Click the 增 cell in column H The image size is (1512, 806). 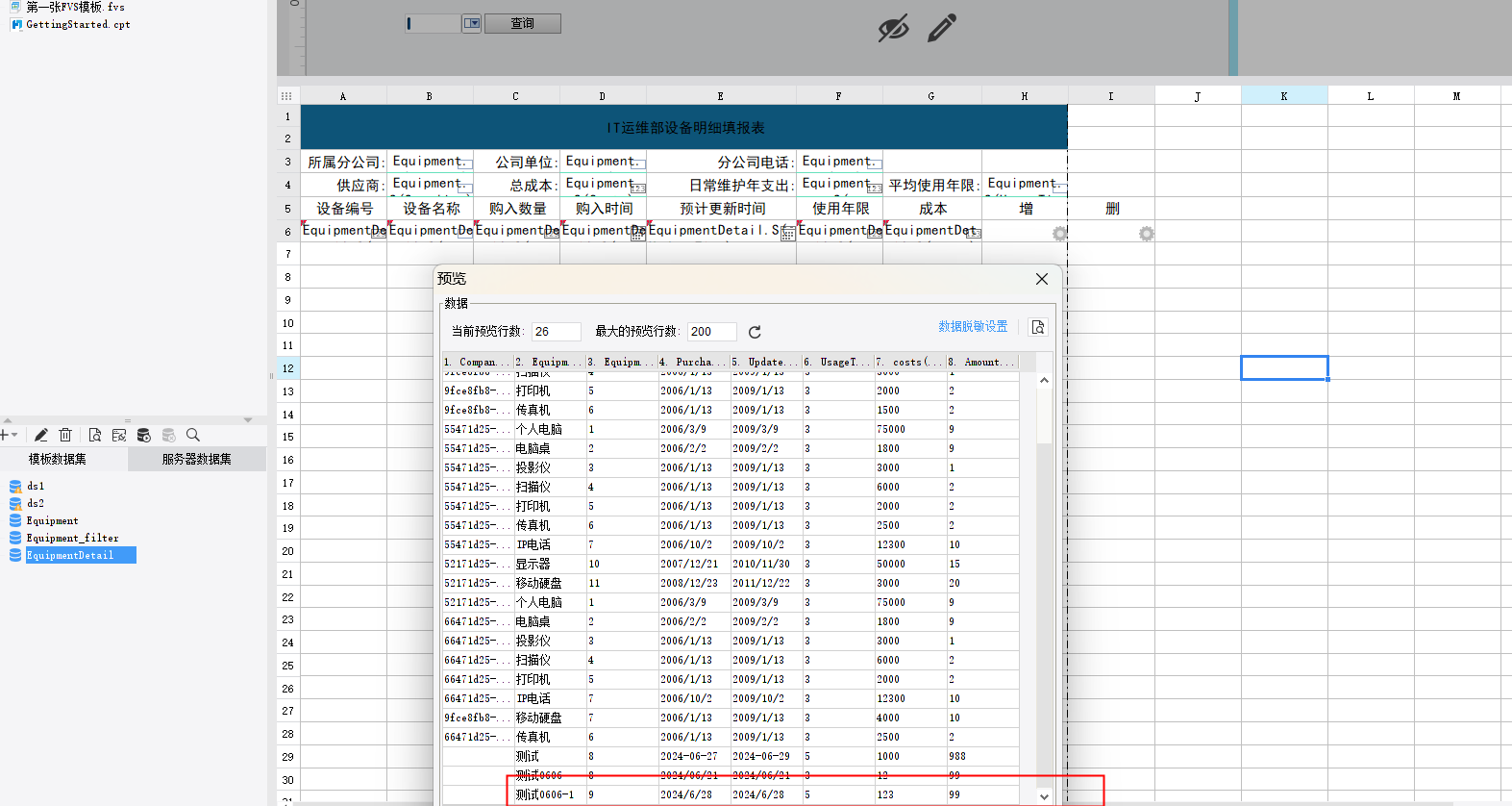coord(1026,209)
